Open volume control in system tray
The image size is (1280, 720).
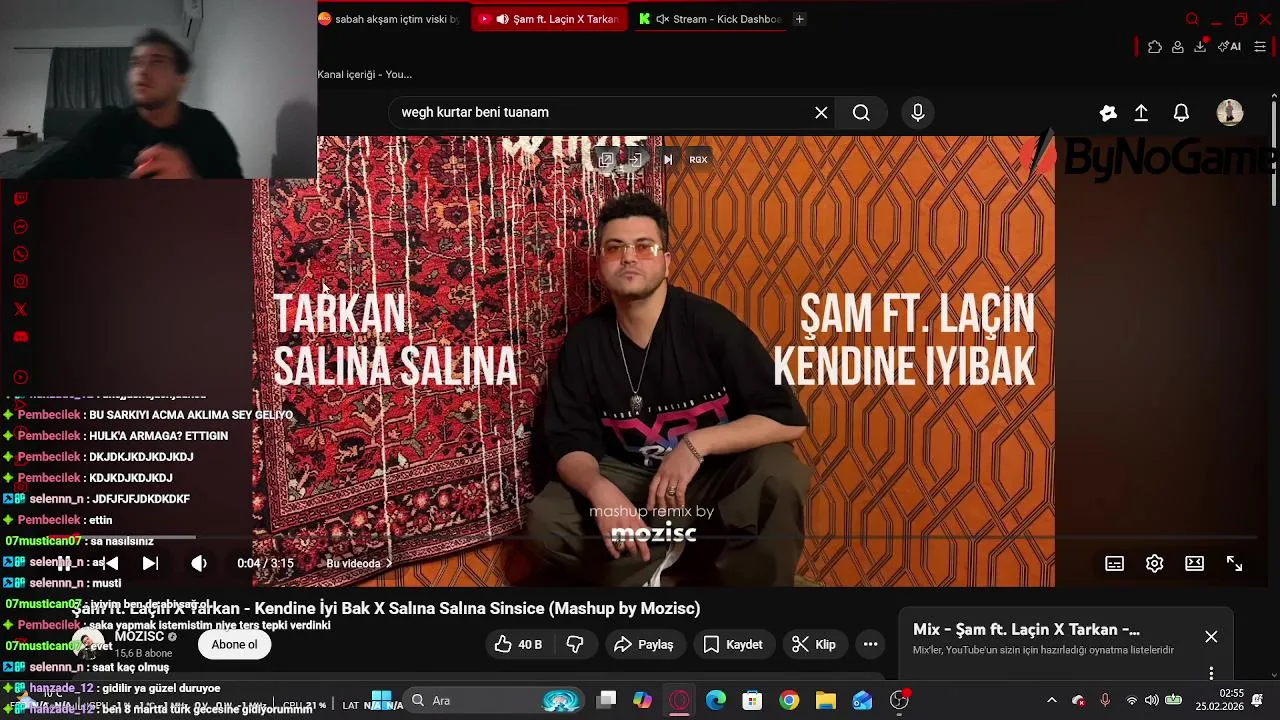1152,701
